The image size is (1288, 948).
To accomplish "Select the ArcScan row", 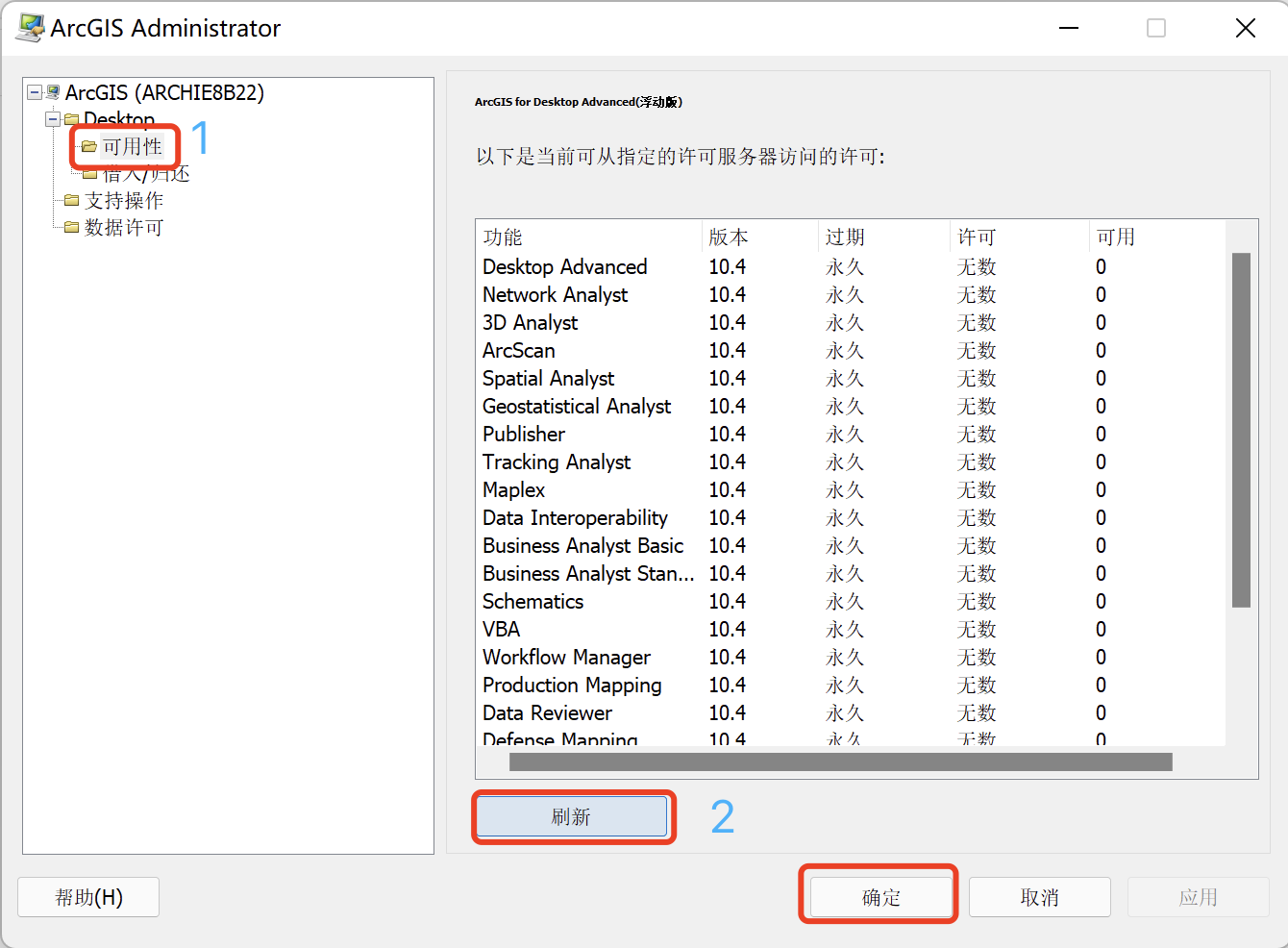I will (x=851, y=350).
